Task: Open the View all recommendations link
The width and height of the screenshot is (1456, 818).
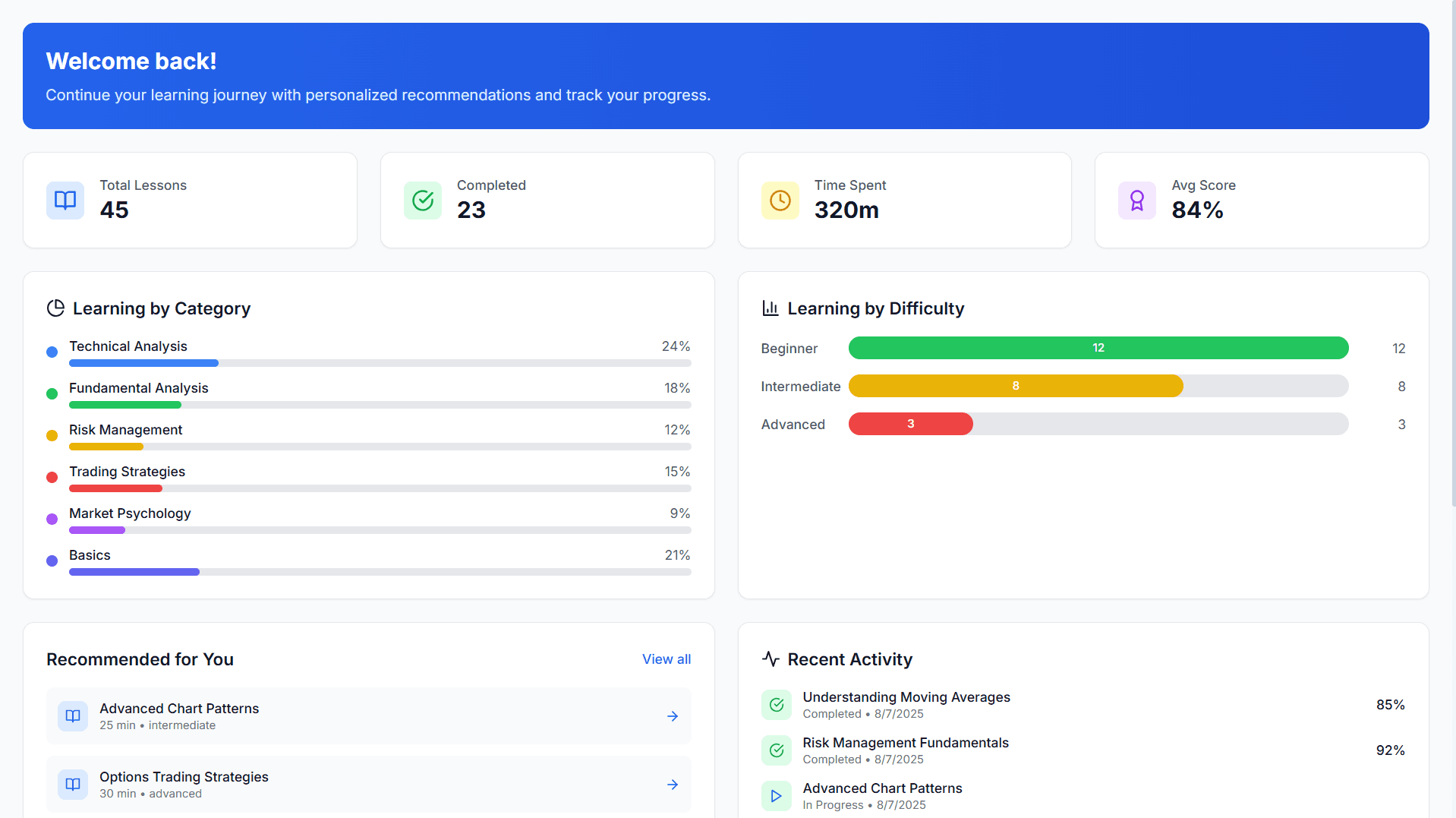Action: pos(666,659)
